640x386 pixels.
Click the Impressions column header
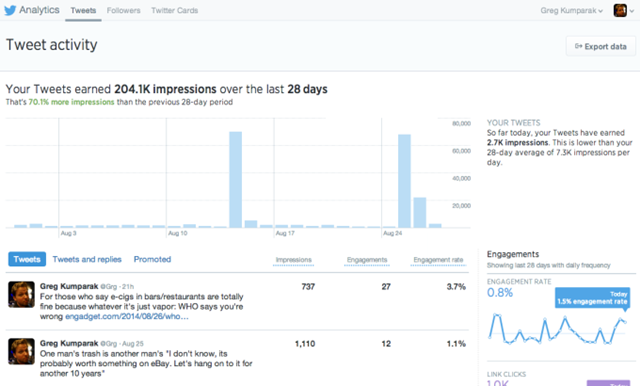tap(293, 260)
